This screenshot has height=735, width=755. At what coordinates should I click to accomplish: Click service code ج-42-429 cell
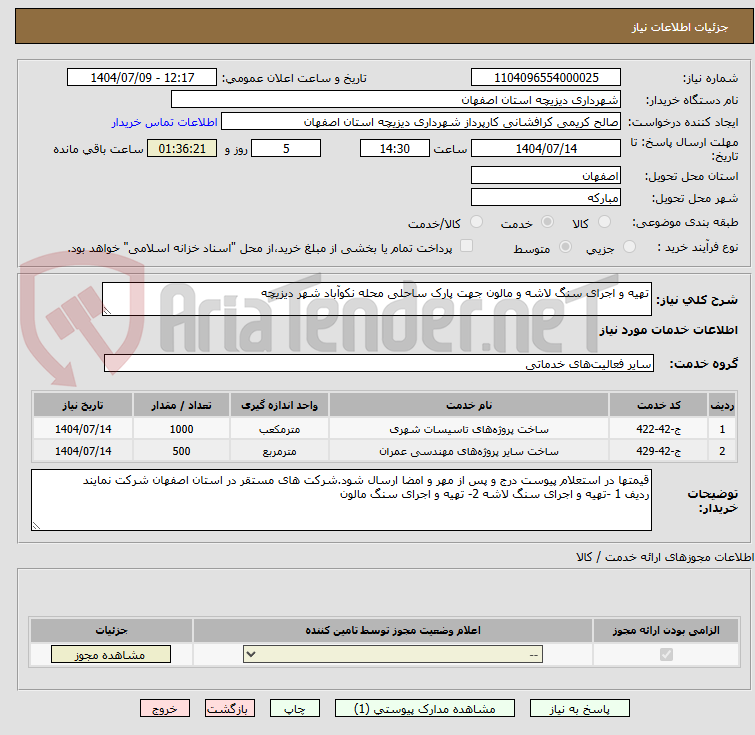(x=658, y=451)
